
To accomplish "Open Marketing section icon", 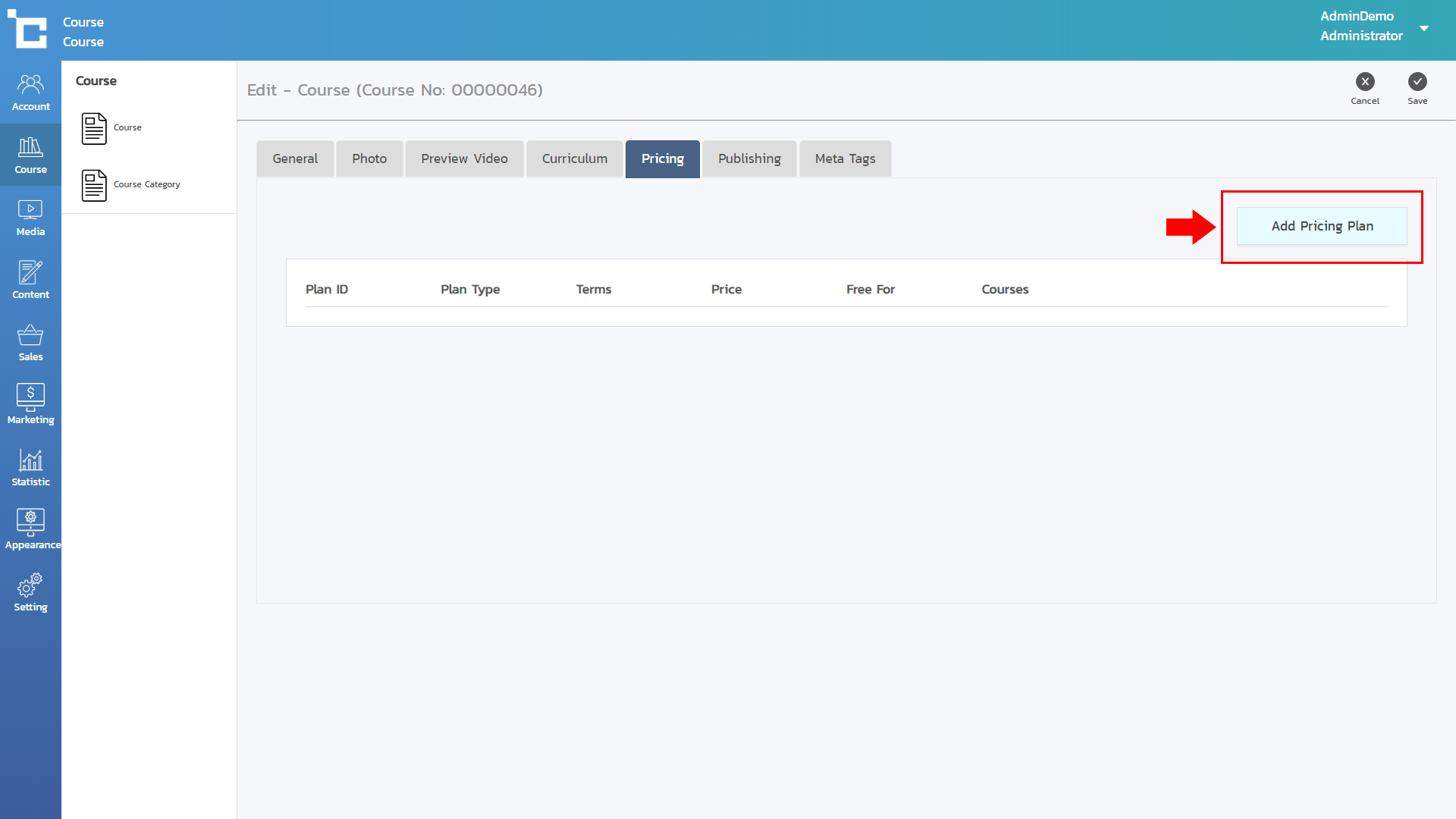I will point(30,405).
